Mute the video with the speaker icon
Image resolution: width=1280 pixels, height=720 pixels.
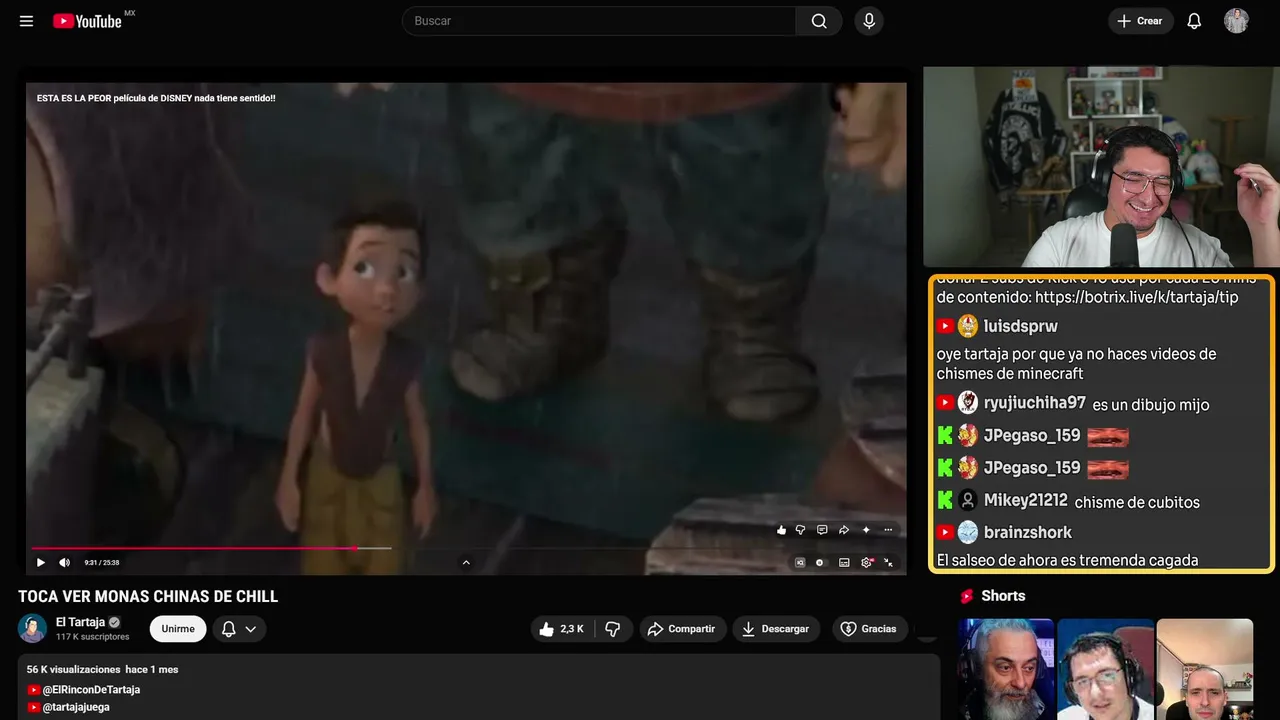coord(65,562)
